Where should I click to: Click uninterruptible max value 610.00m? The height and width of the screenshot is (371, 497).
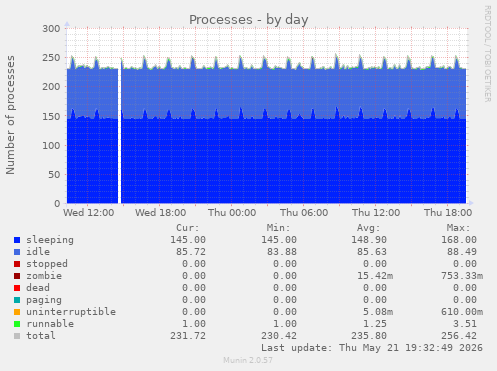[462, 312]
